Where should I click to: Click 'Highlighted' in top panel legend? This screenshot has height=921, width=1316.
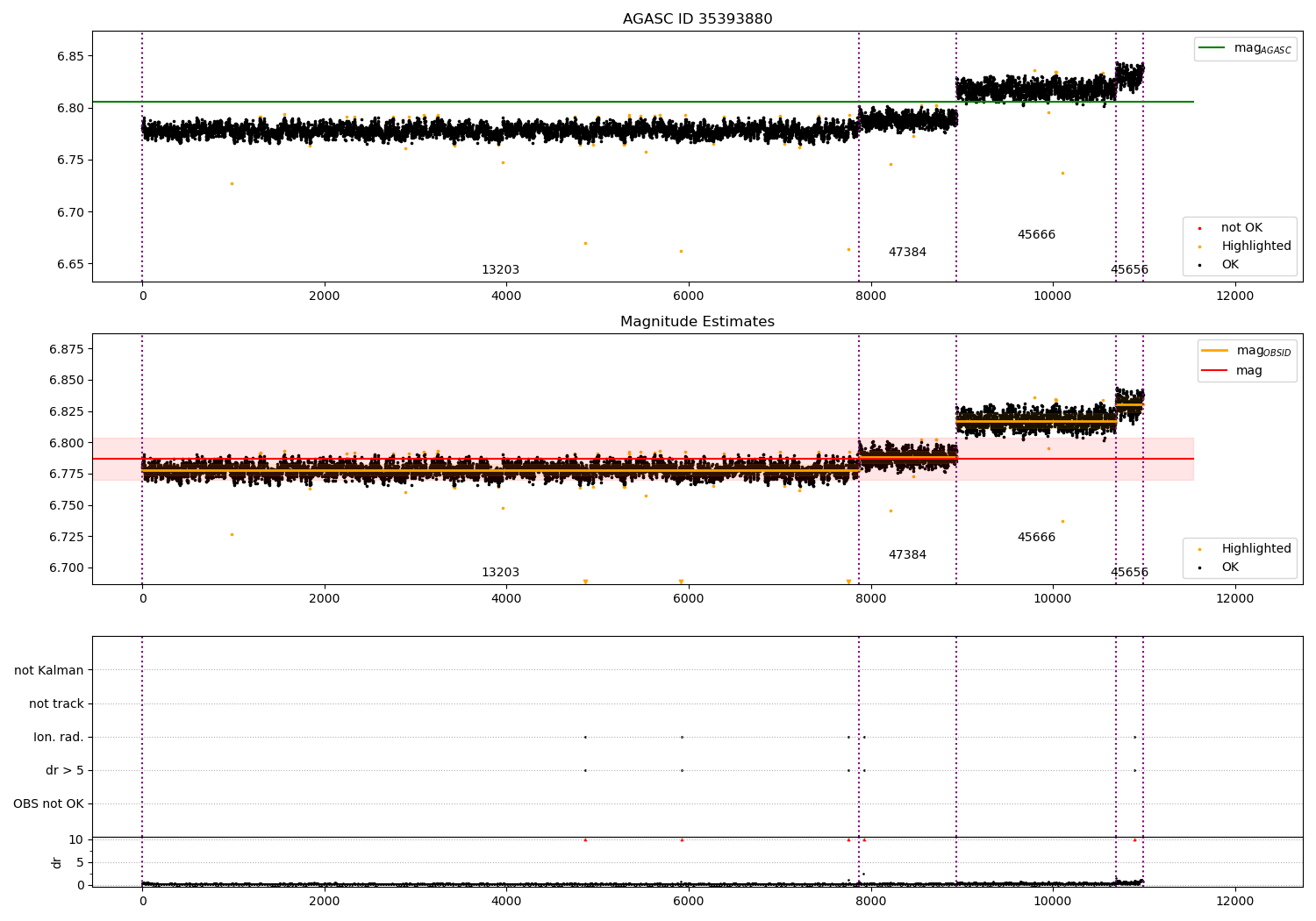(x=1256, y=246)
